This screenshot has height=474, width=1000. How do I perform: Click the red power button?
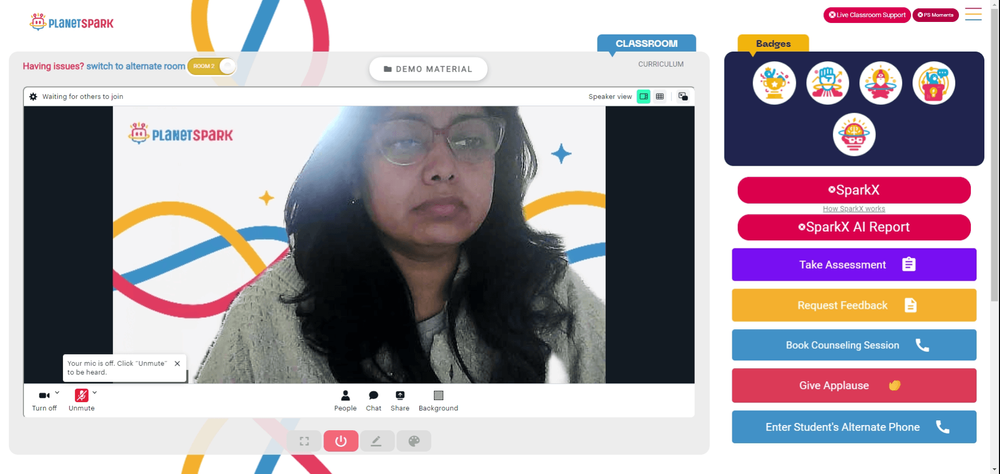click(341, 441)
